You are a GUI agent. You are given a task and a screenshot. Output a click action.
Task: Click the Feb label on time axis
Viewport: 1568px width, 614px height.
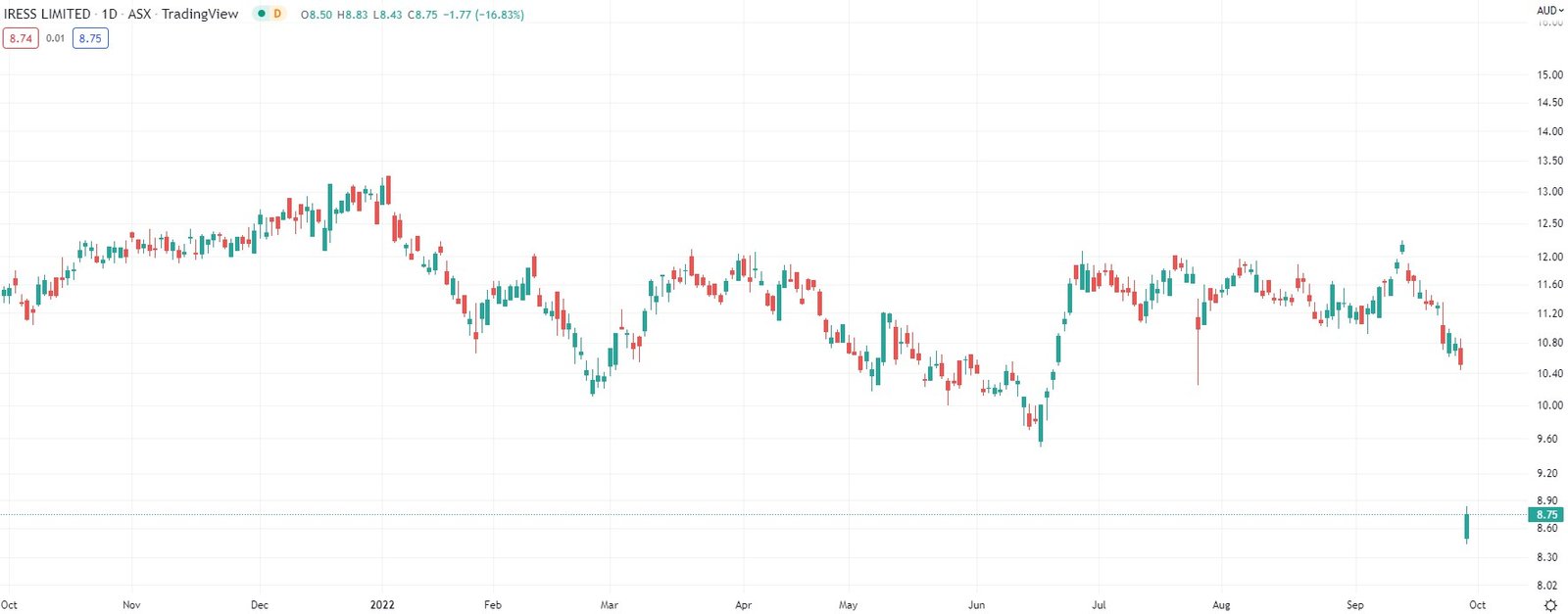coord(493,604)
